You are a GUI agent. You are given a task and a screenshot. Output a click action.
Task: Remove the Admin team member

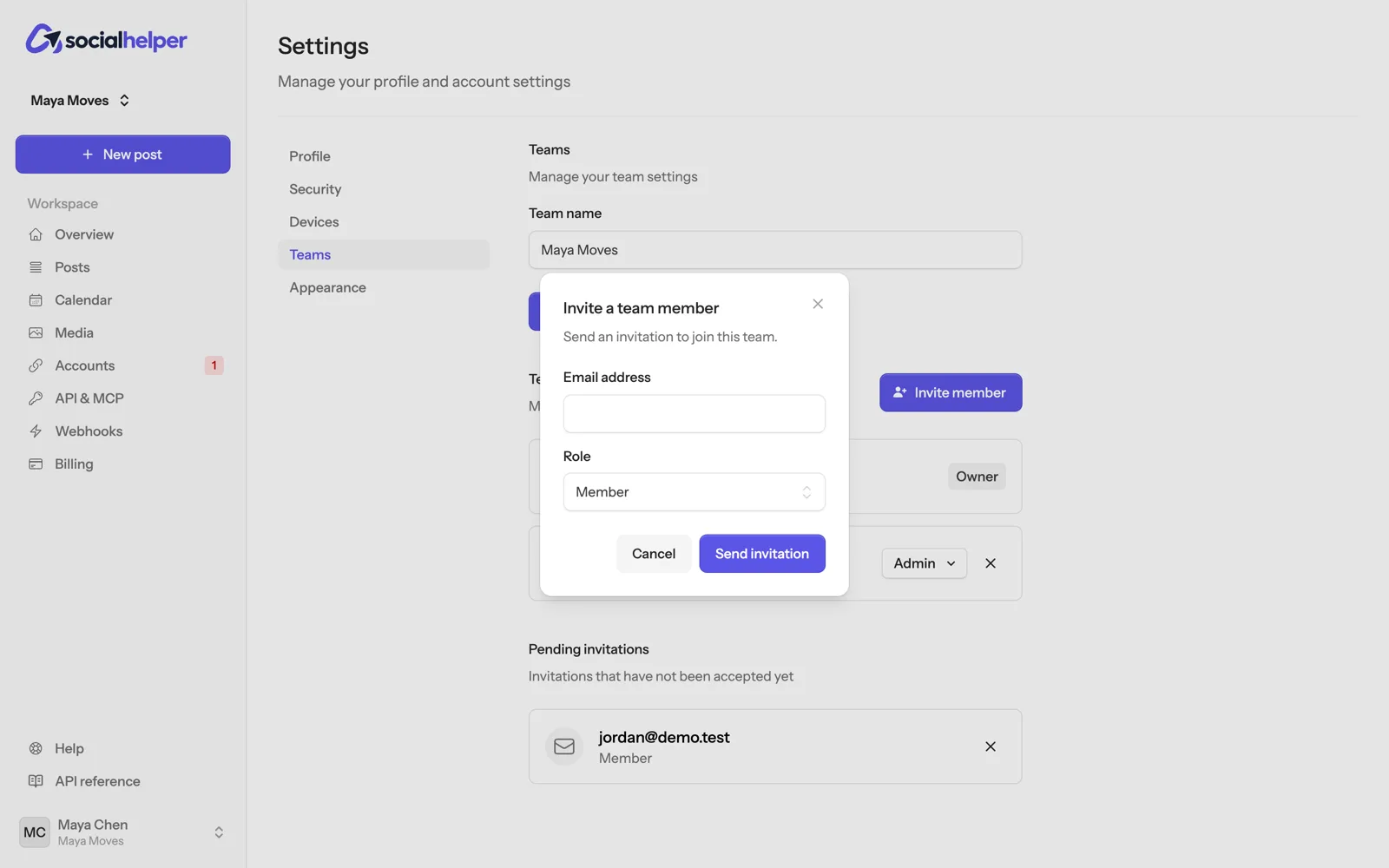click(x=991, y=563)
